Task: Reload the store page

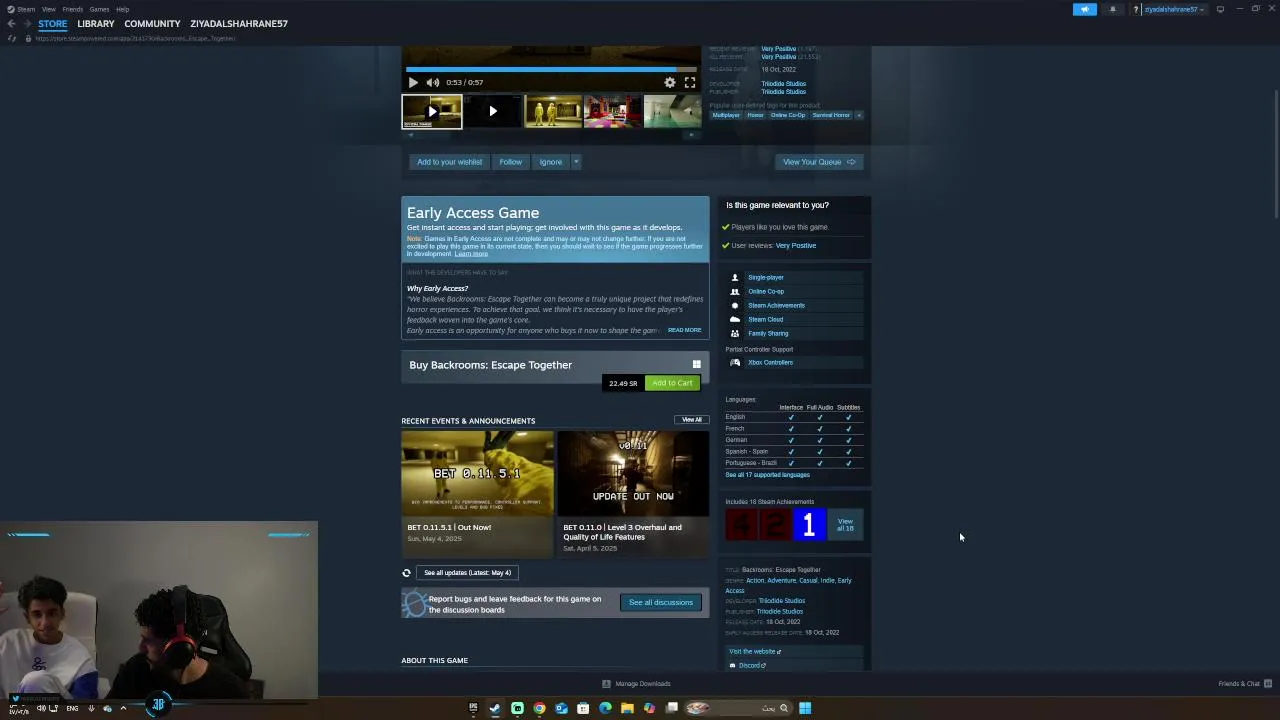Action: click(x=12, y=38)
